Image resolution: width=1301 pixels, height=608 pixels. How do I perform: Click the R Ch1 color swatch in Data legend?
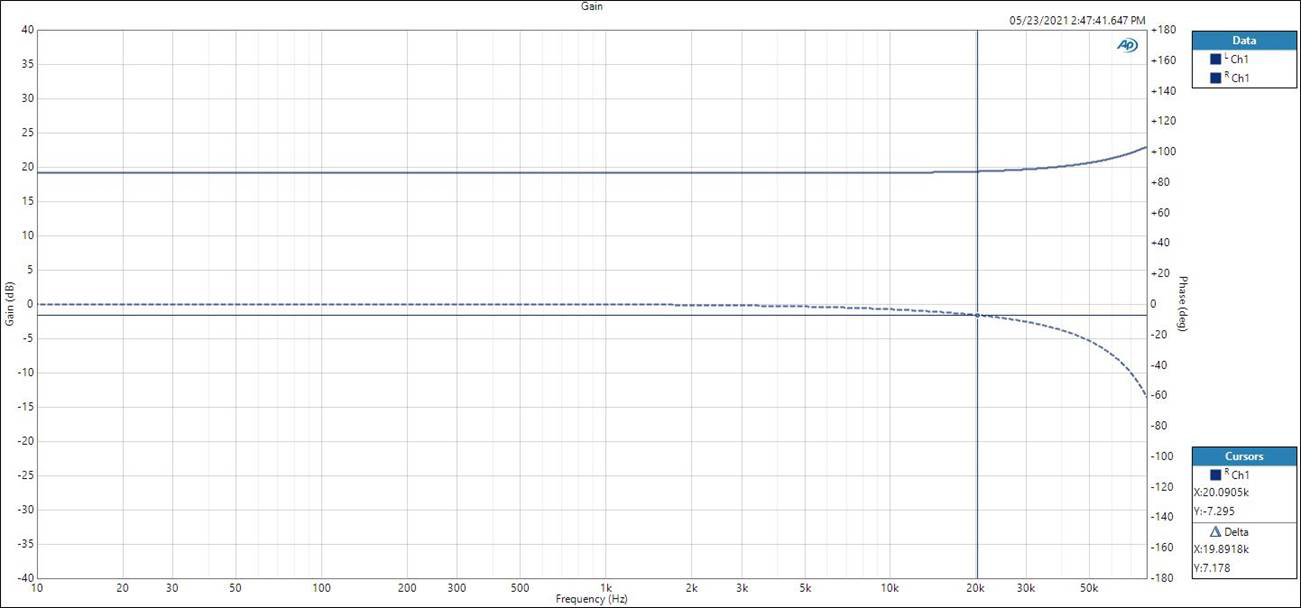pos(1216,78)
